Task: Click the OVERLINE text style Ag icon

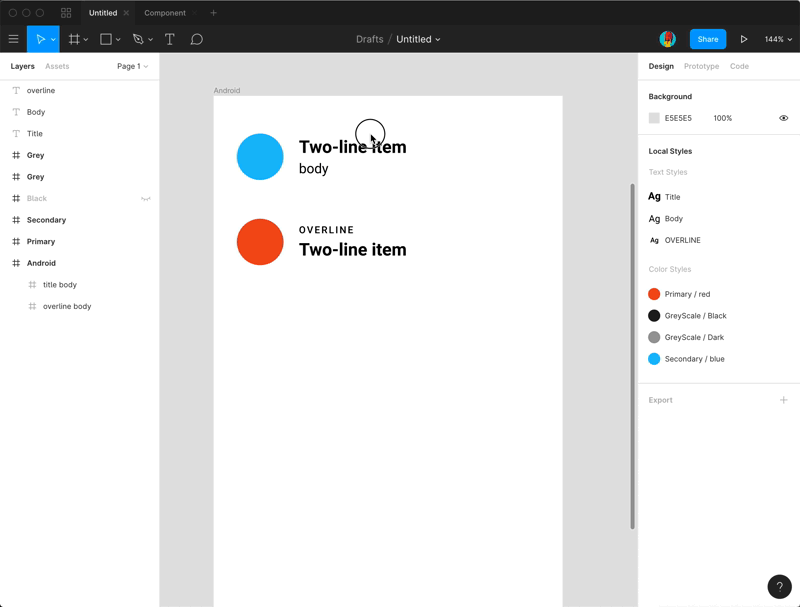Action: [x=654, y=240]
